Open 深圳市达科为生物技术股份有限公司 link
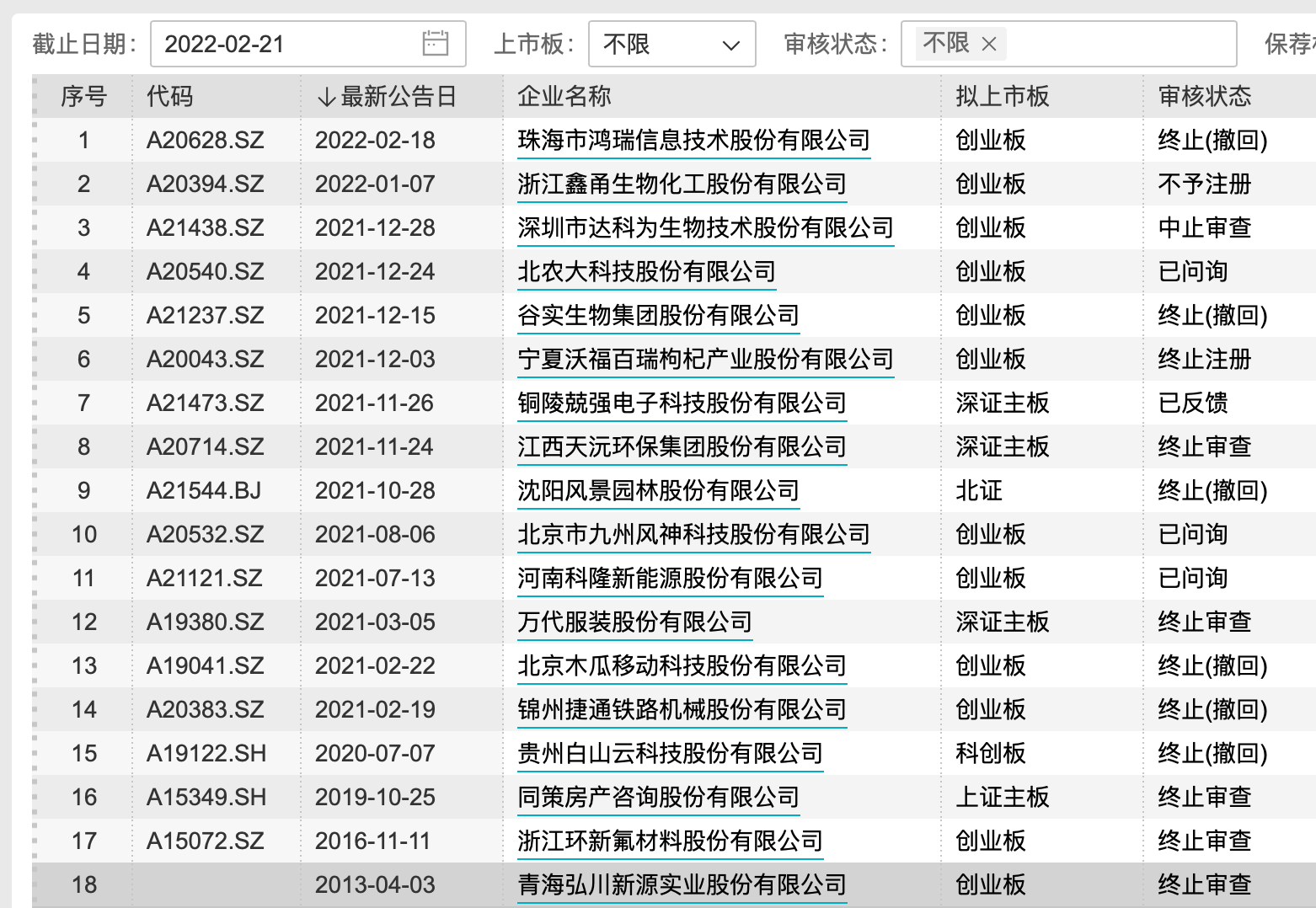Viewport: 1316px width, 908px height. tap(705, 227)
